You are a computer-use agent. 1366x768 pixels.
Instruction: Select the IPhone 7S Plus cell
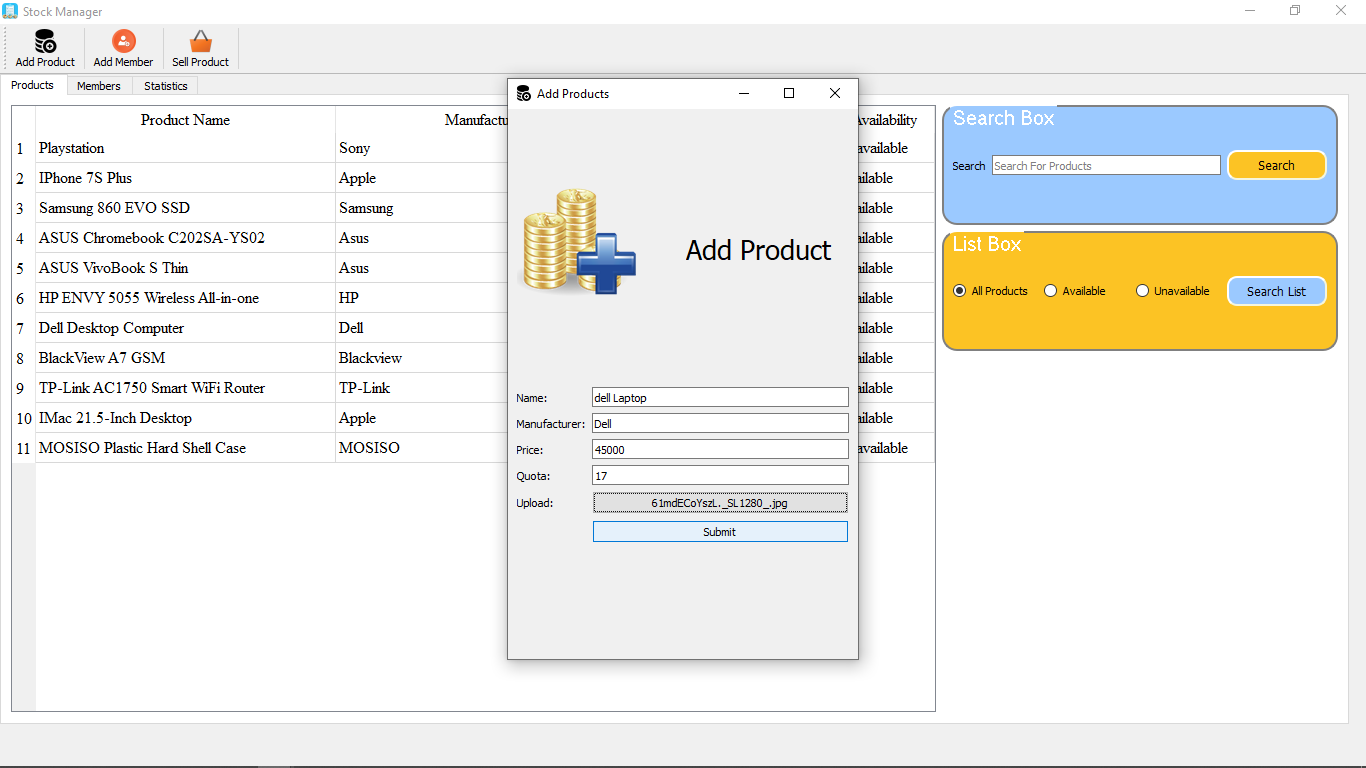[185, 178]
